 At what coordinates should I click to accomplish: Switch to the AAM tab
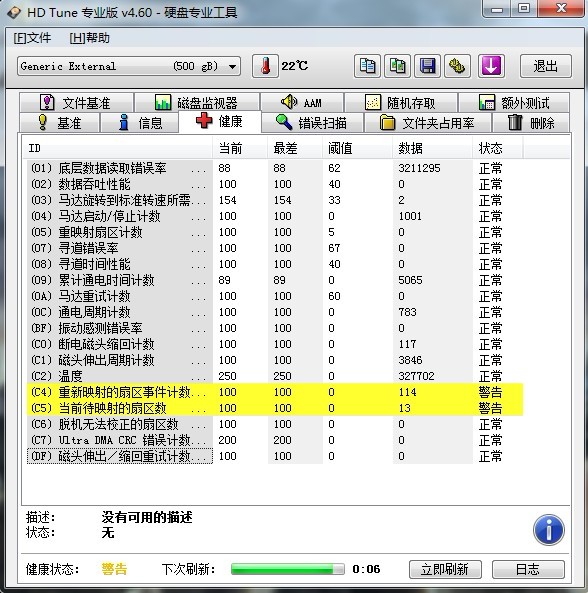[x=302, y=102]
